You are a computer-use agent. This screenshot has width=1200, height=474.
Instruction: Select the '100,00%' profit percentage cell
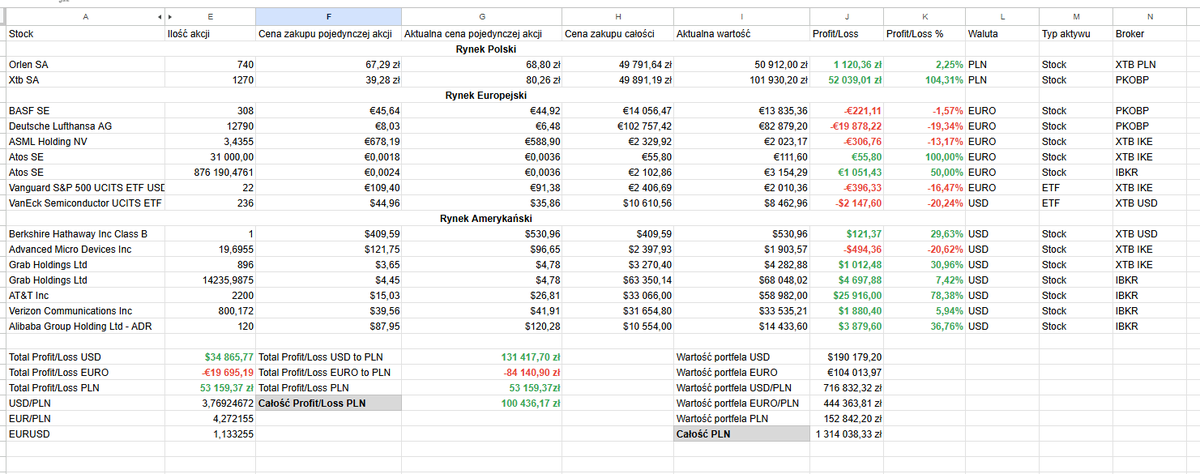click(x=924, y=156)
